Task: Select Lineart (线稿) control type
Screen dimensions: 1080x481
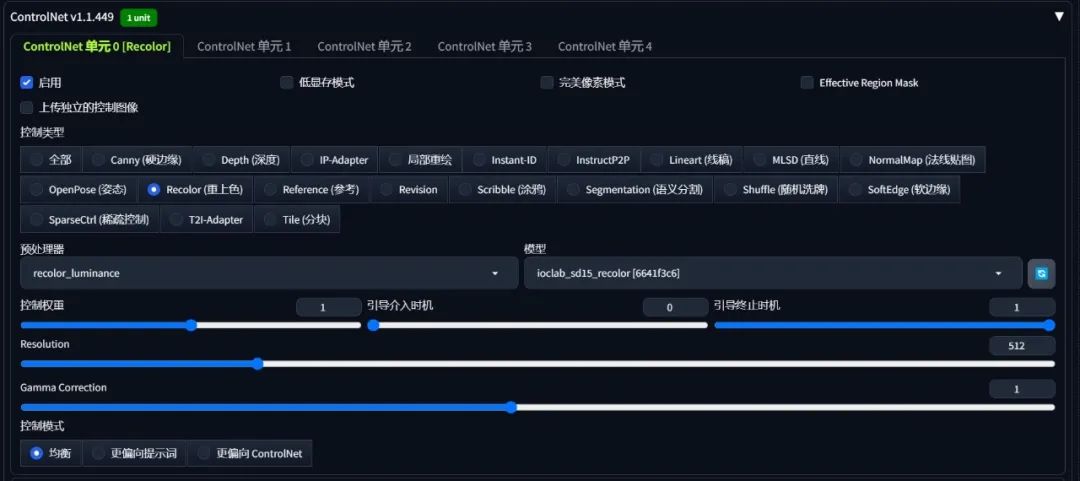Action: tap(692, 160)
